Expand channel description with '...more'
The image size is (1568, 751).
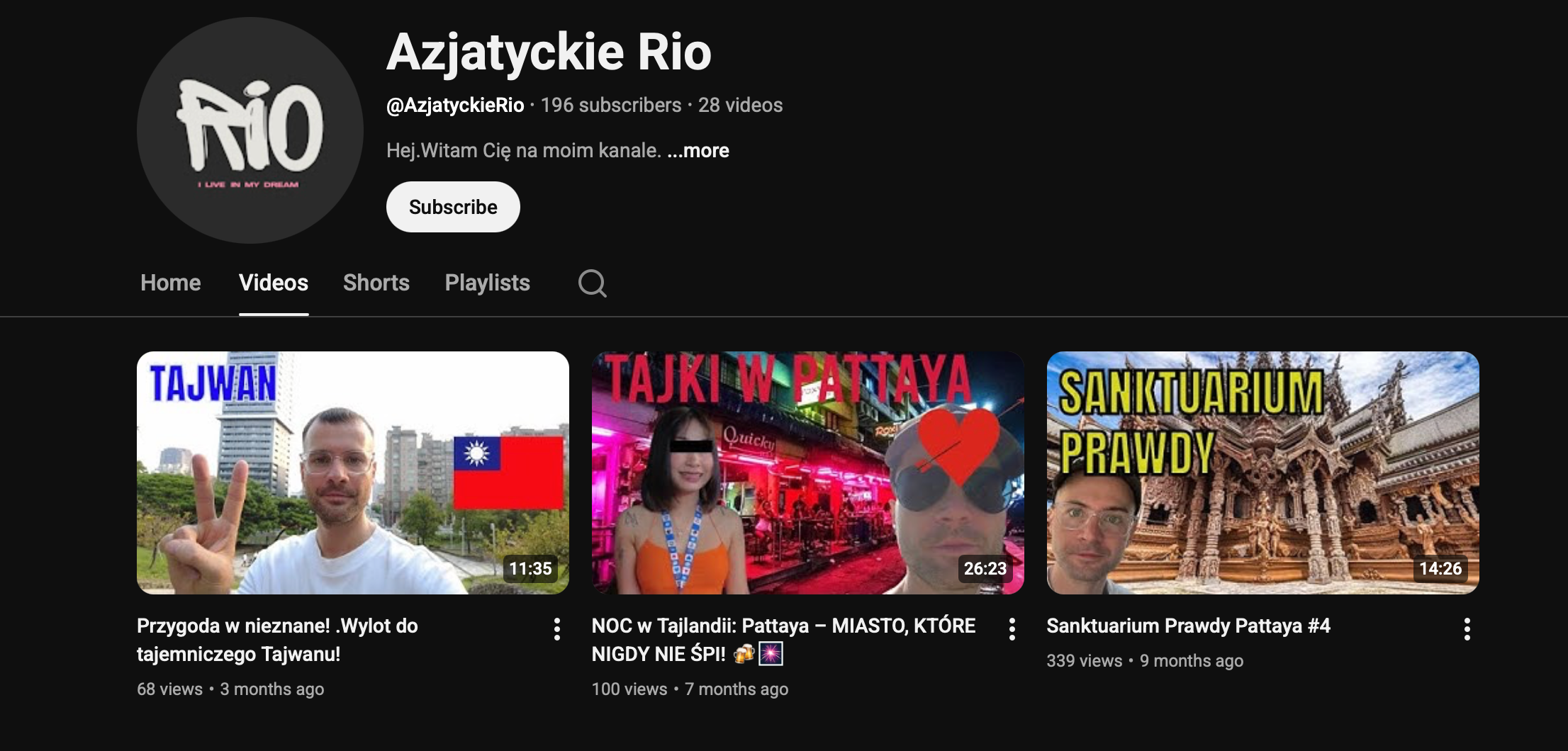698,150
